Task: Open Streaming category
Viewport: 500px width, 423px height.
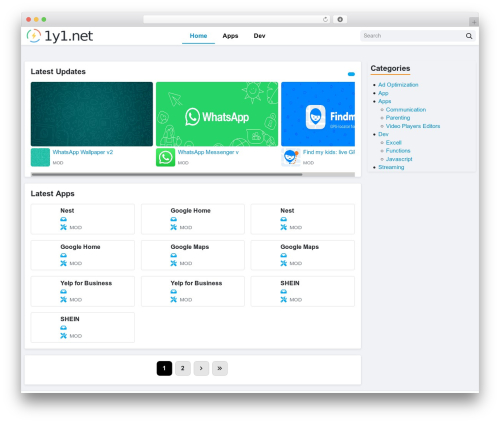Action: tap(391, 167)
